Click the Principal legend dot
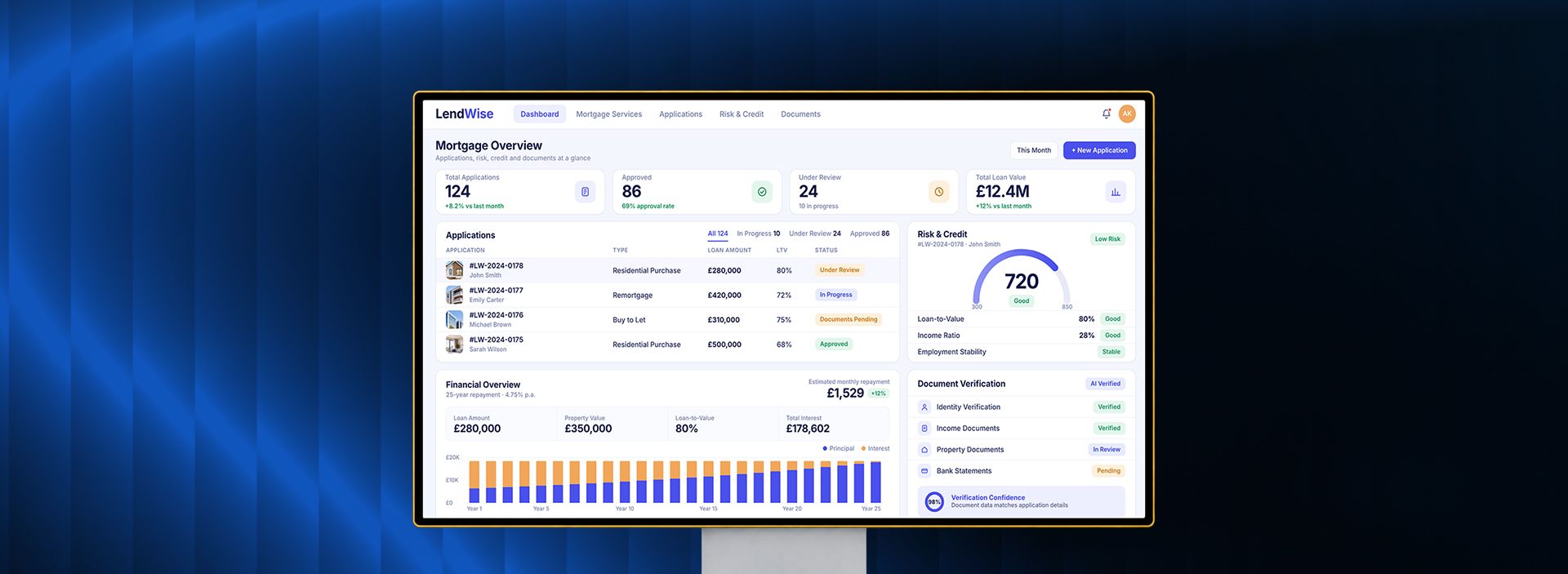1568x574 pixels. 825,448
